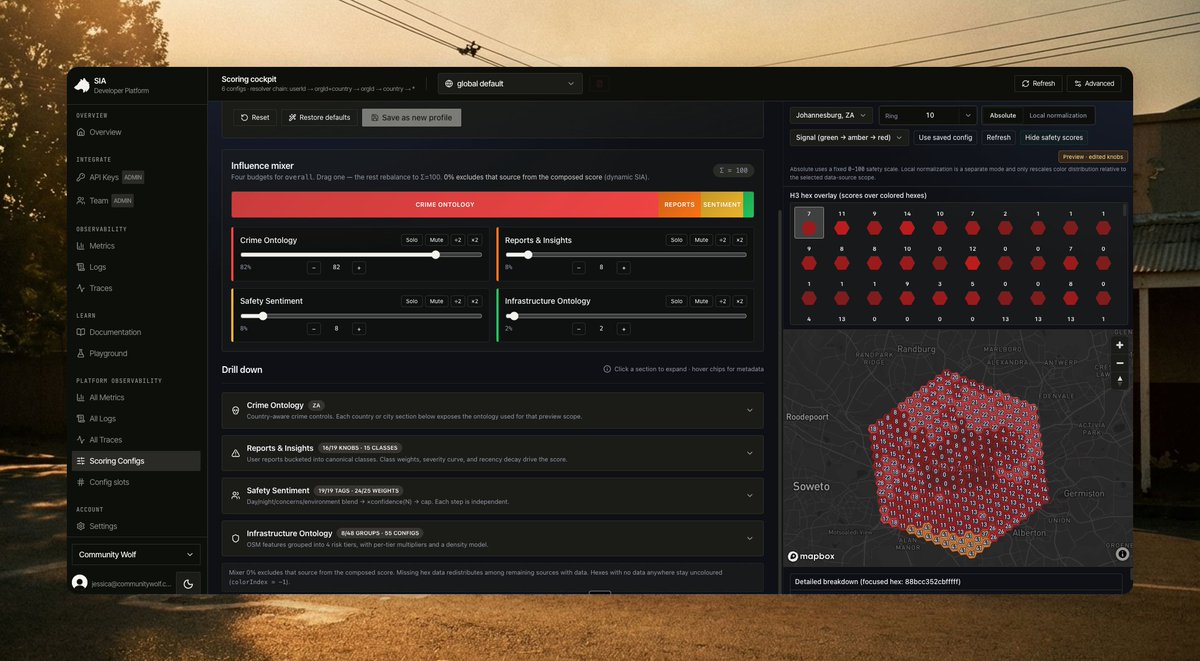
Task: Click the map attribution info icon
Action: [1122, 553]
